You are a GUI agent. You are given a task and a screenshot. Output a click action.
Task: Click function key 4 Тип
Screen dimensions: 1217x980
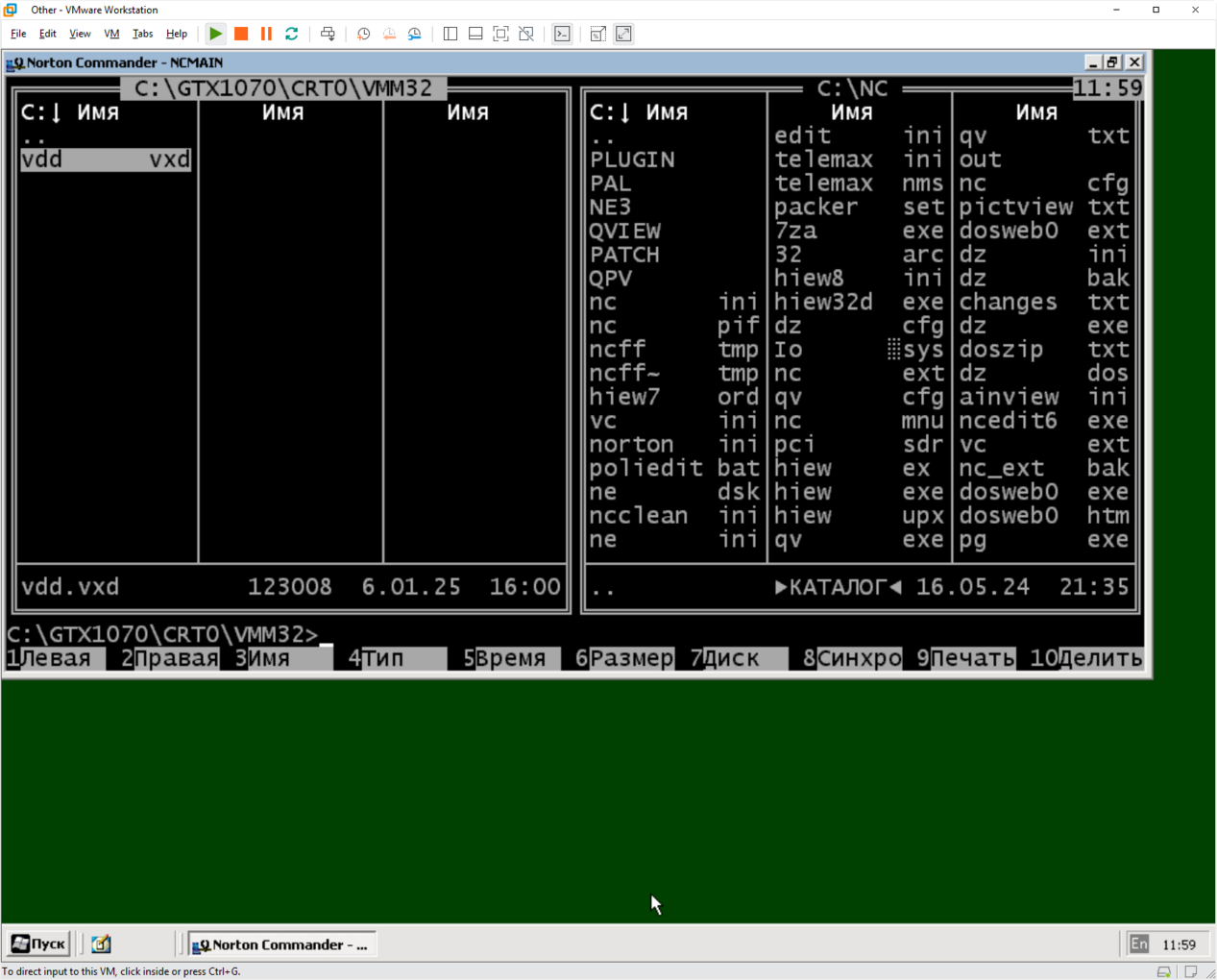pyautogui.click(x=398, y=658)
